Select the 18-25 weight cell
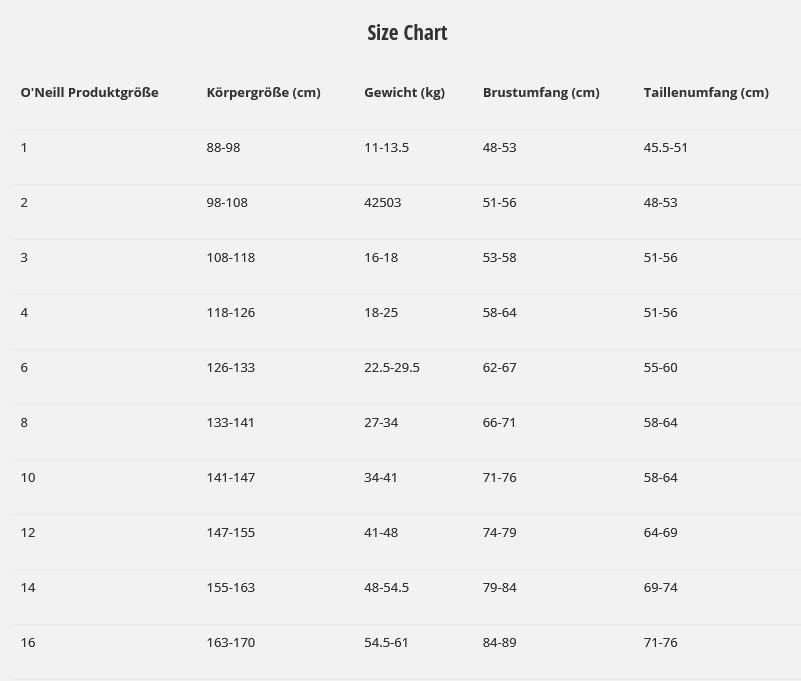Screen dimensions: 801x681 click(381, 313)
